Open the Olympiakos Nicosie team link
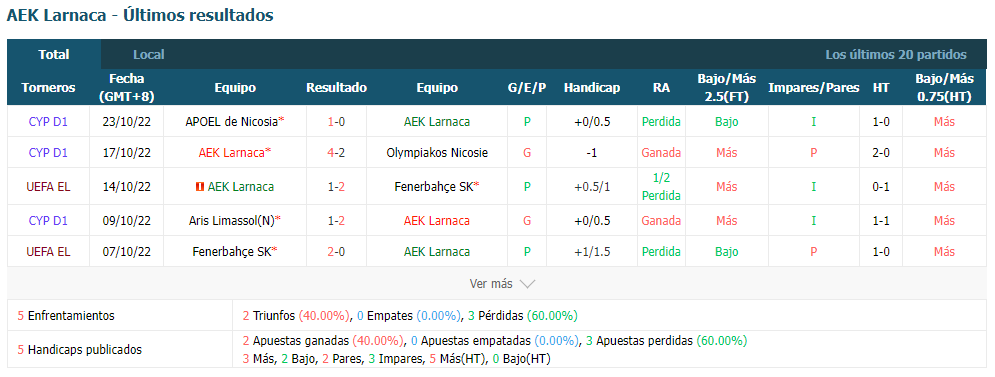This screenshot has height=377, width=995. (x=437, y=152)
